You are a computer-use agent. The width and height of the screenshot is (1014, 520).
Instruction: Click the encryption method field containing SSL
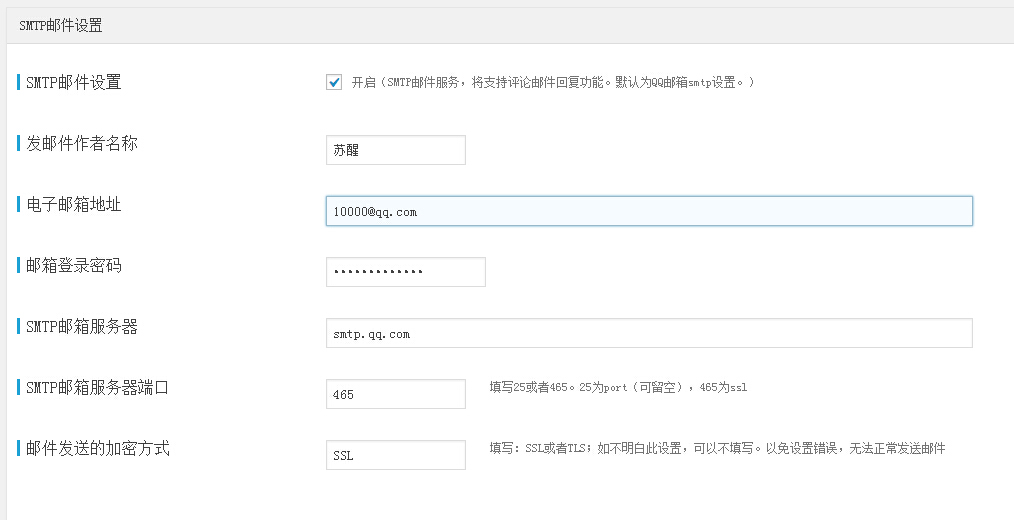pyautogui.click(x=396, y=455)
